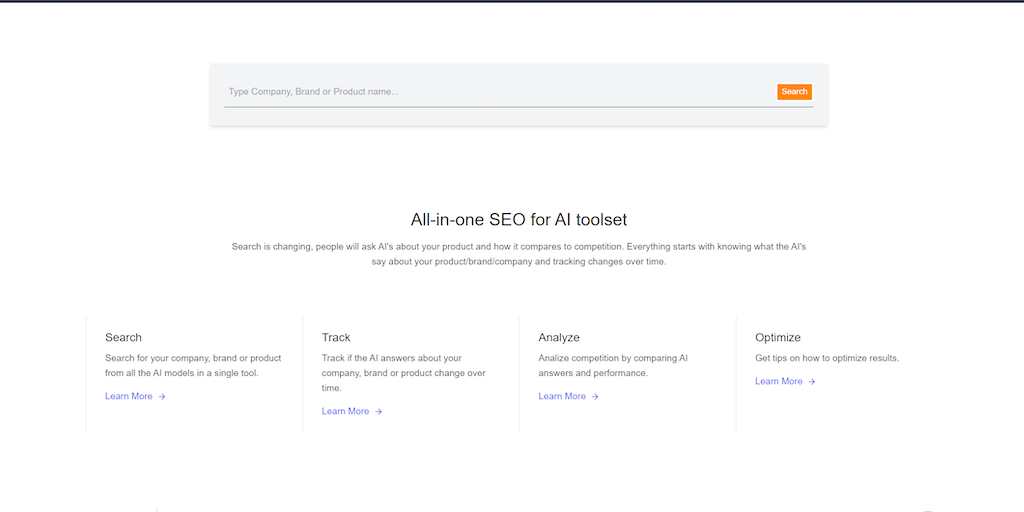The image size is (1024, 512).
Task: Open Learn More link for Track
Action: (346, 412)
